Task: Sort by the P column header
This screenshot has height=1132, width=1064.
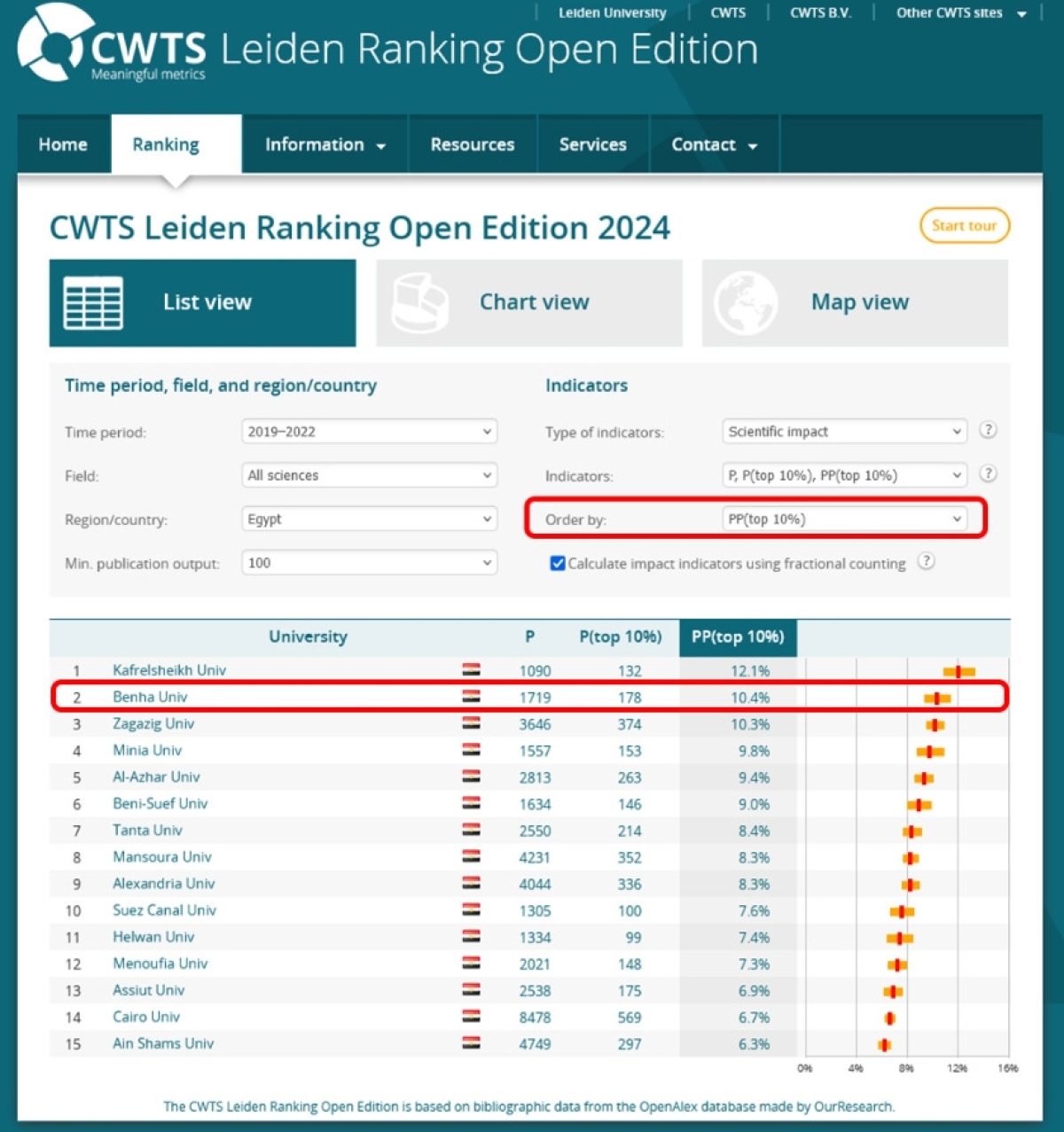Action: click(x=529, y=636)
